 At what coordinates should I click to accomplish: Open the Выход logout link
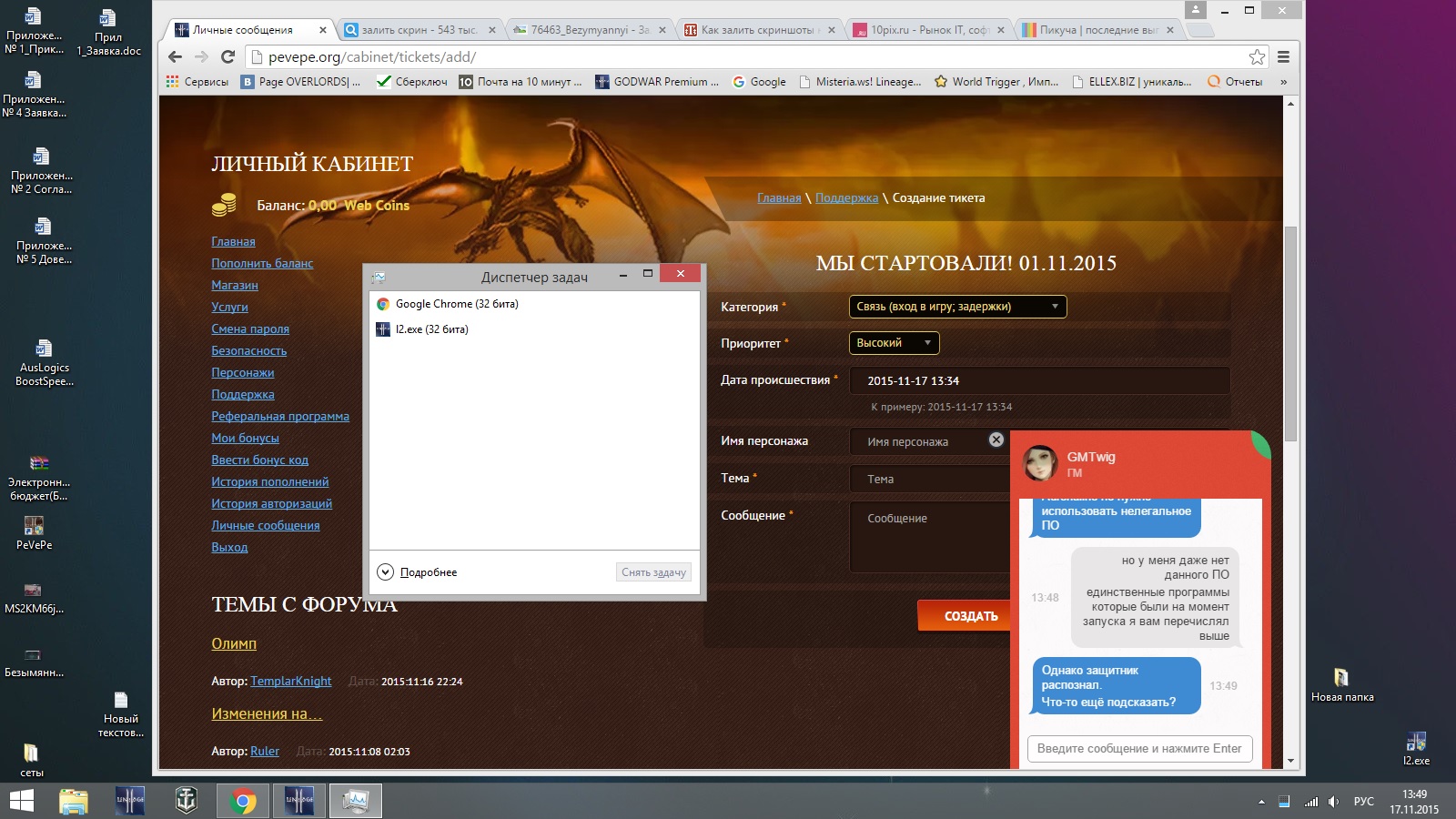click(229, 547)
